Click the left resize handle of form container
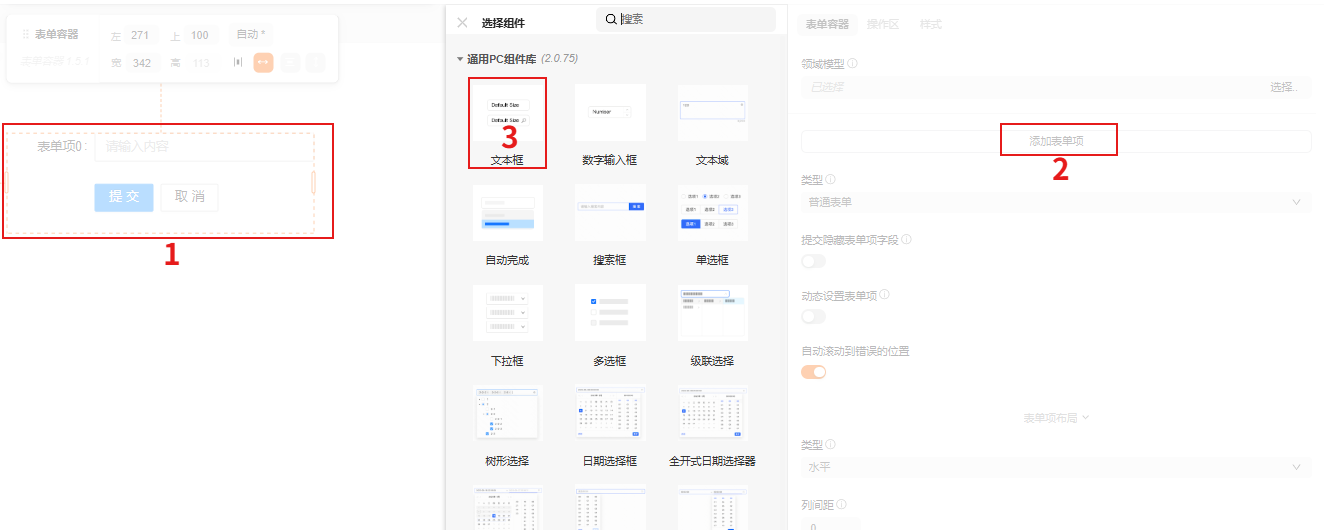Screen dimensions: 1324x530 [x=4, y=181]
